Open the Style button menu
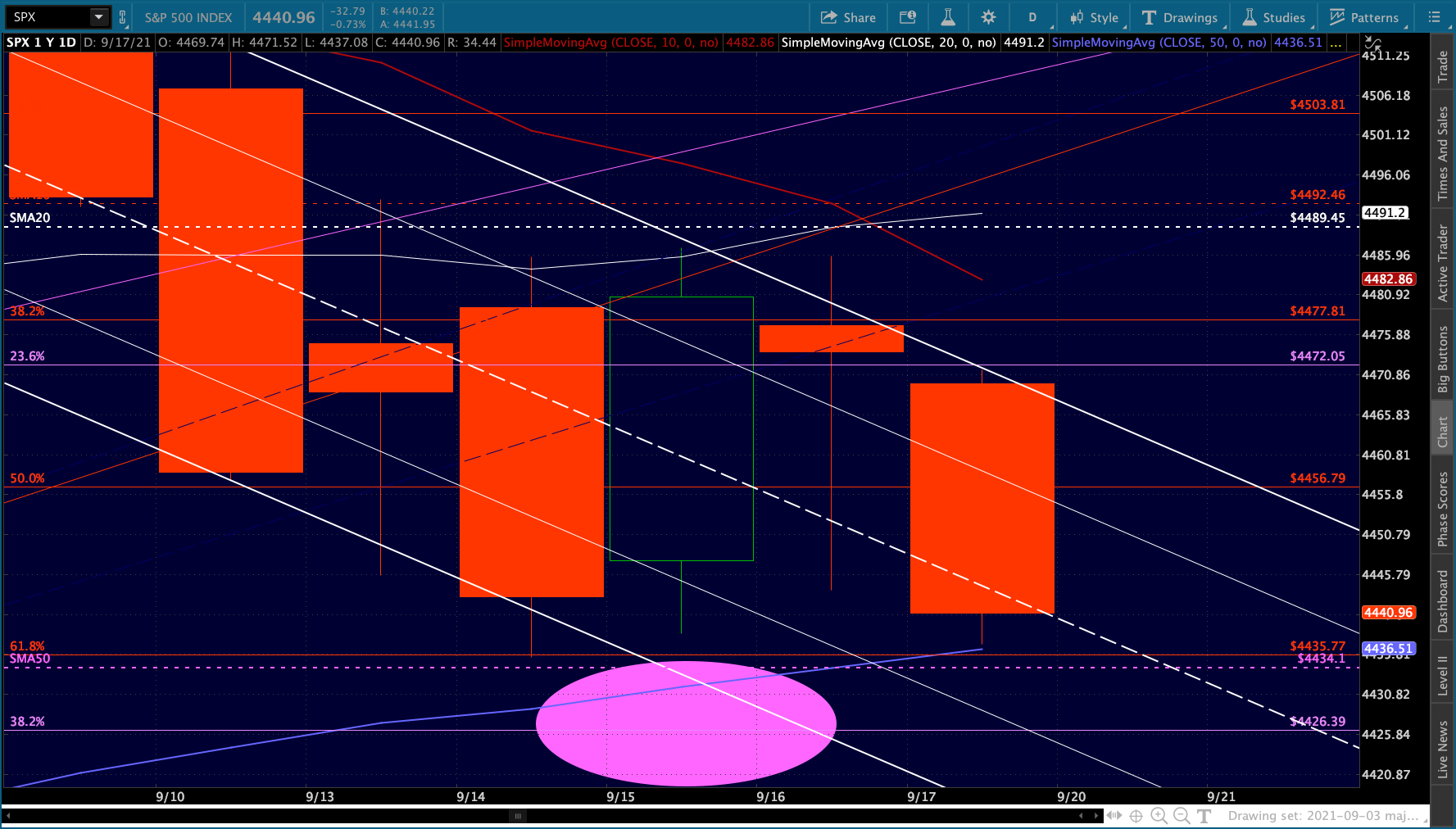Image resolution: width=1456 pixels, height=829 pixels. tap(1094, 17)
